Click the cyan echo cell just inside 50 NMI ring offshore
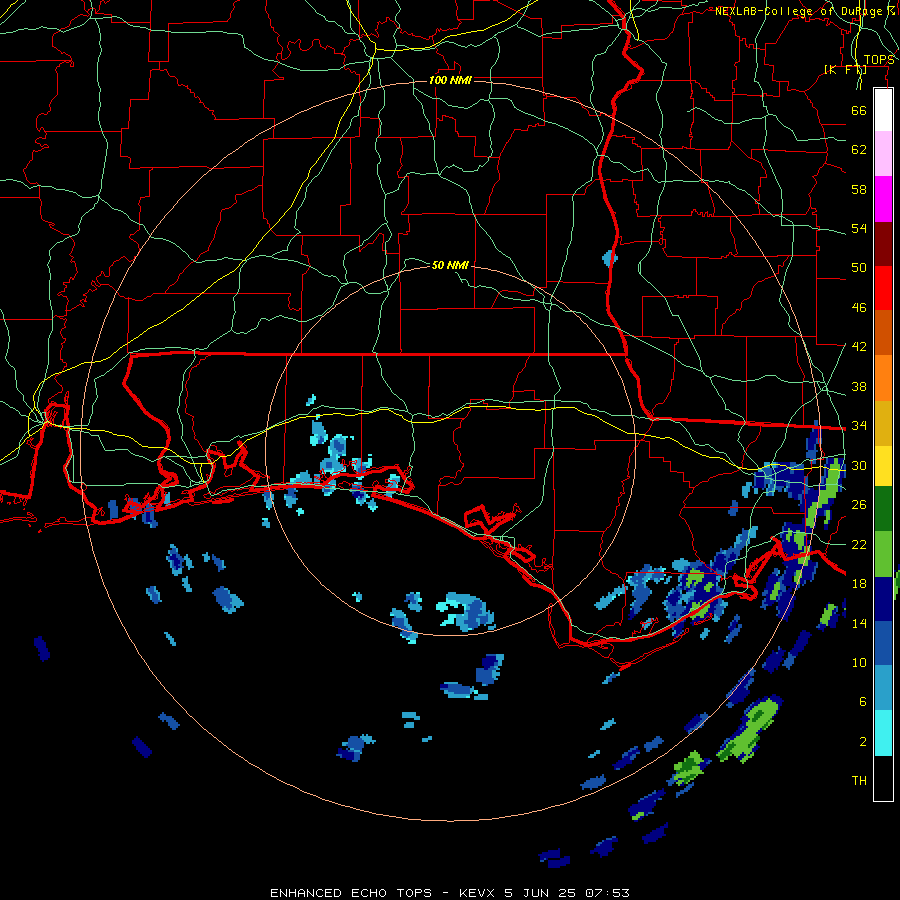 click(465, 611)
